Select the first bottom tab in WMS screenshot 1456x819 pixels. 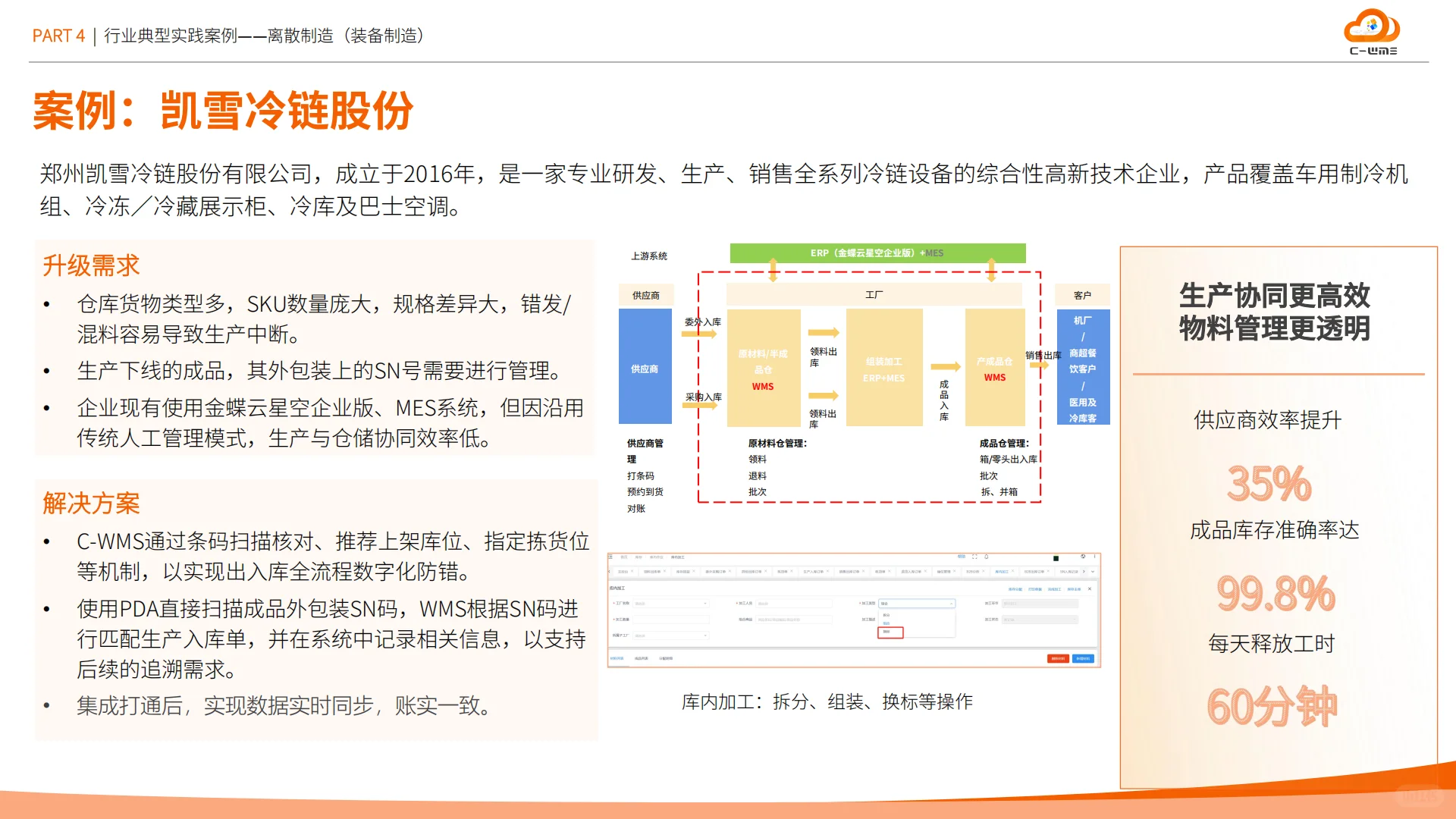pyautogui.click(x=617, y=658)
